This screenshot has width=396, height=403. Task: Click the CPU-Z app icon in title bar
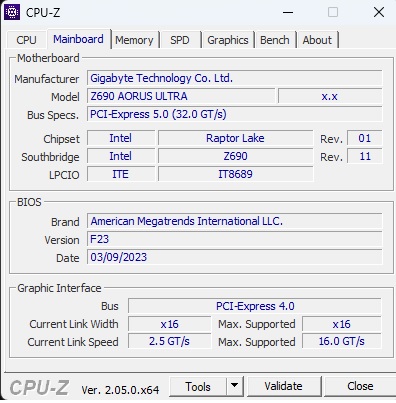pos(12,12)
